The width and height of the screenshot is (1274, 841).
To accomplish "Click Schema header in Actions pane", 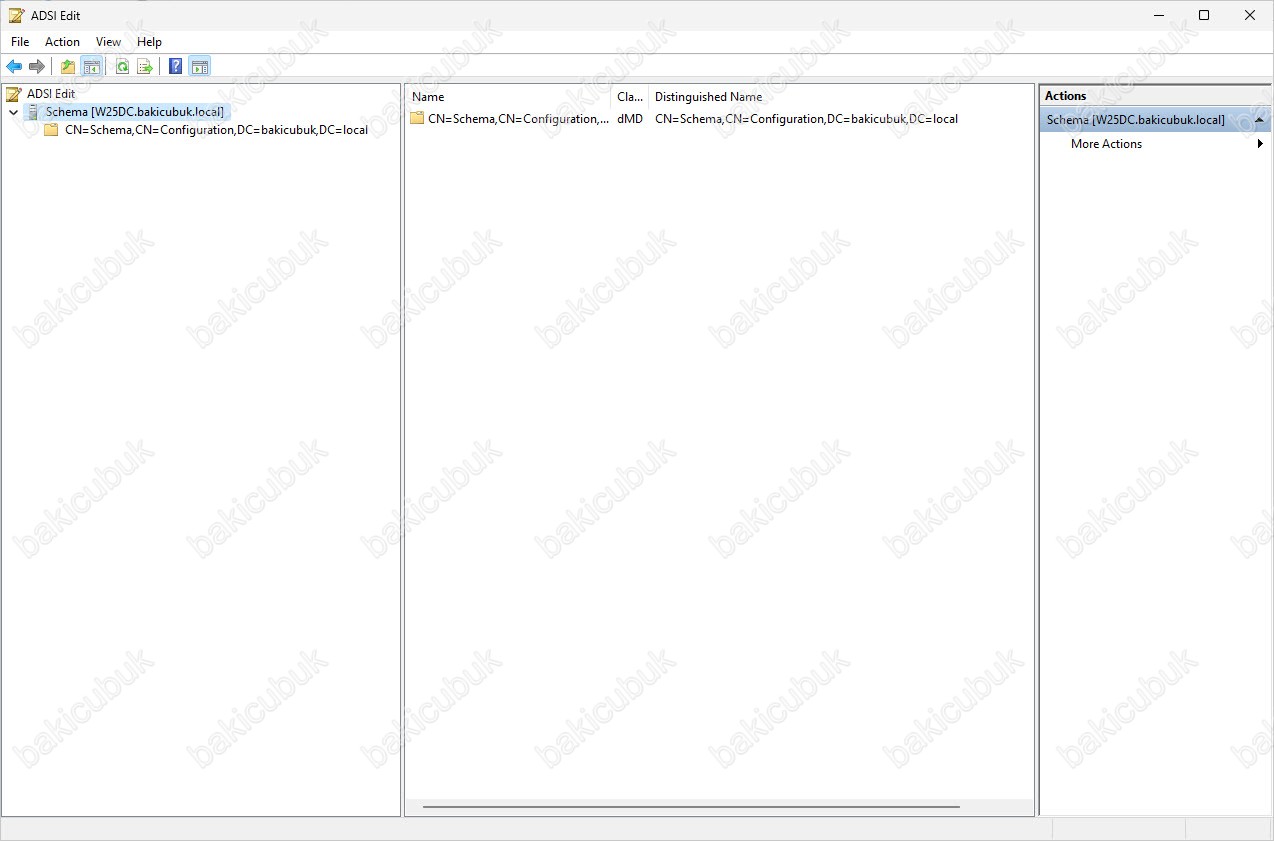I will tap(1155, 120).
